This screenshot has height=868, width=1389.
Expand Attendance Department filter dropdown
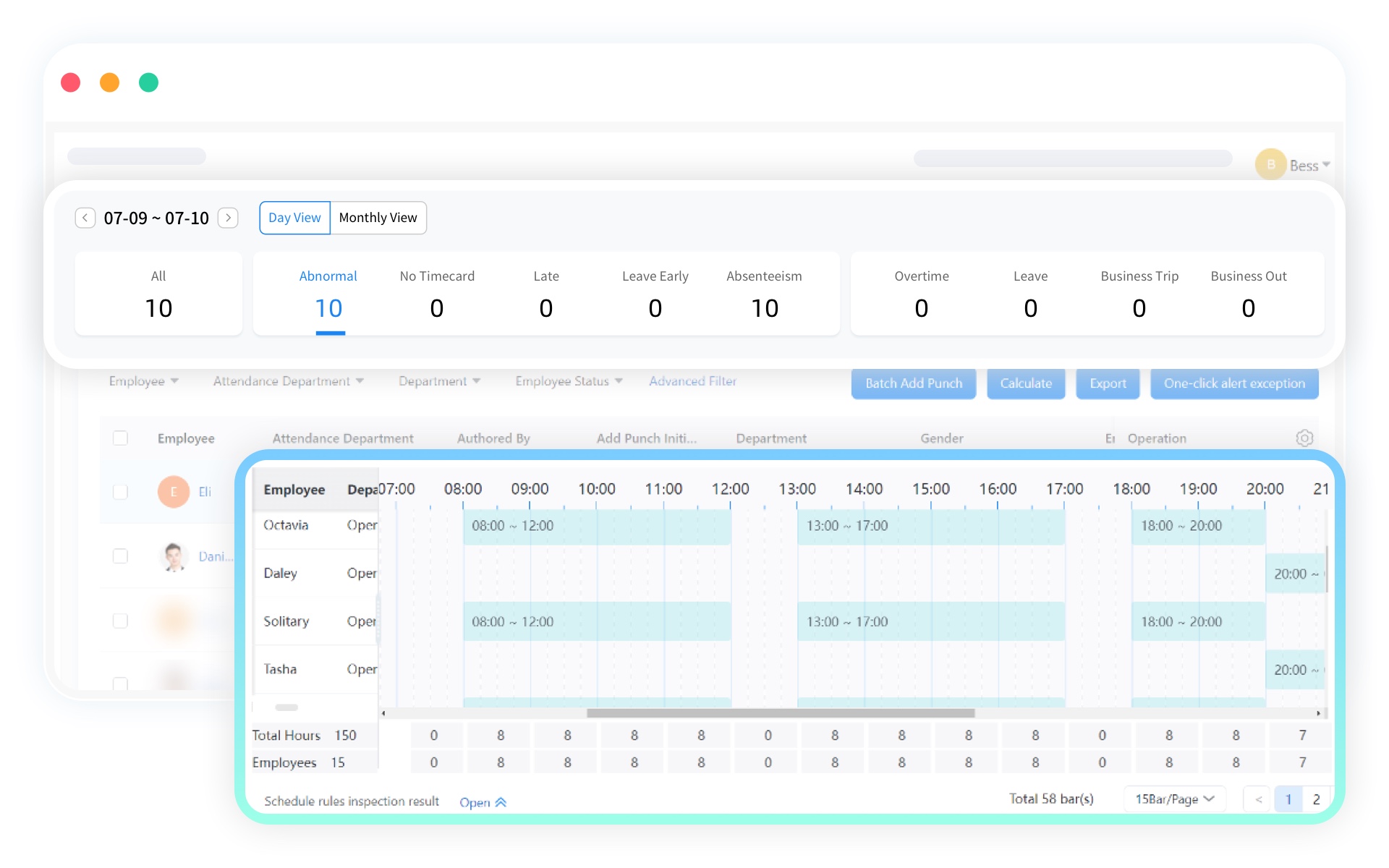point(288,381)
